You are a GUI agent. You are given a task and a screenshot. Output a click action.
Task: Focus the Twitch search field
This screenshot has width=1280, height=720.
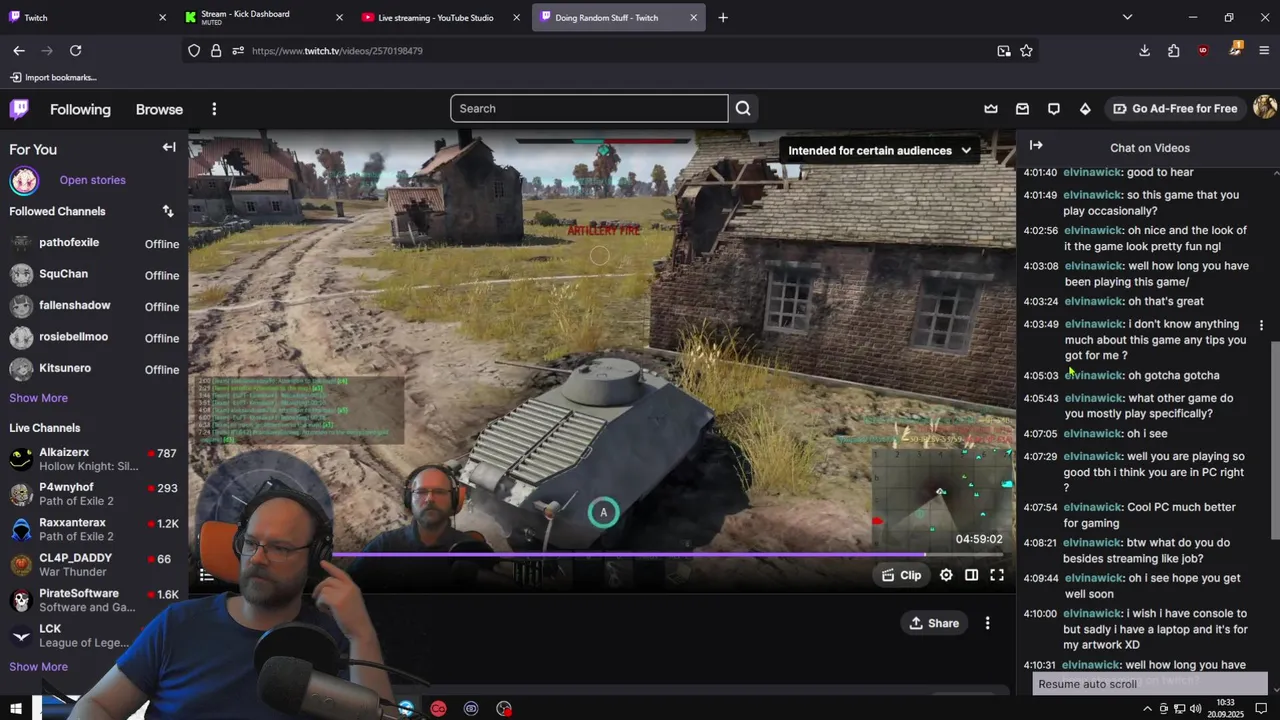589,108
